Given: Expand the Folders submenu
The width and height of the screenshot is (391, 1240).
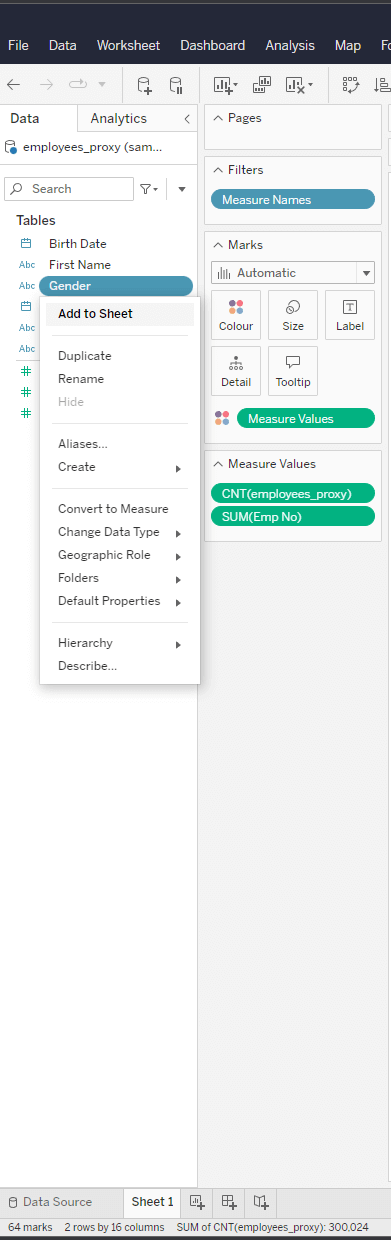Looking at the screenshot, I should [x=120, y=578].
